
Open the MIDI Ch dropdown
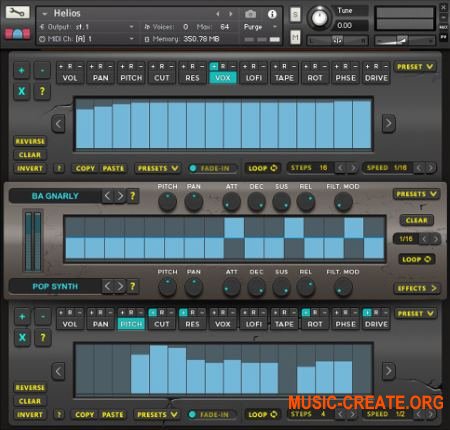coord(87,39)
